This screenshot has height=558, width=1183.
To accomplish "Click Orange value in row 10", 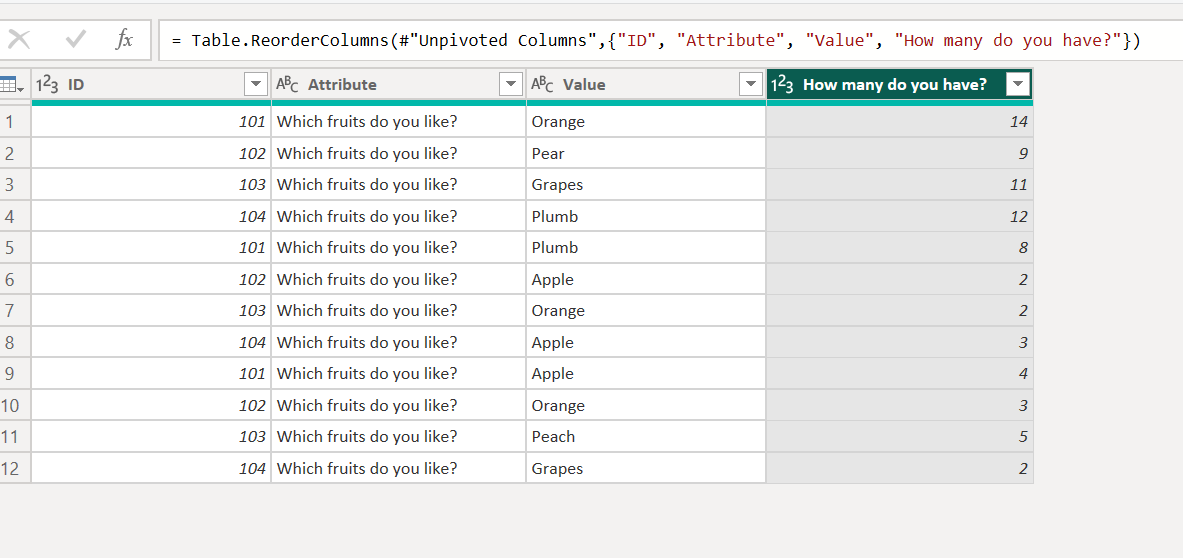I will pyautogui.click(x=646, y=406).
